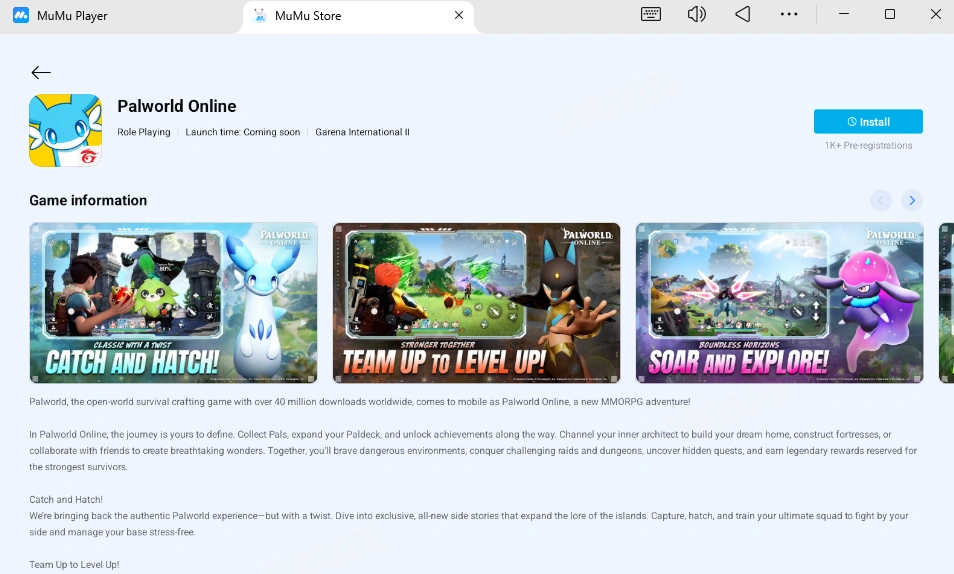Show previous screenshots with left chevron
Screen dimensions: 954x574
pyautogui.click(x=880, y=200)
